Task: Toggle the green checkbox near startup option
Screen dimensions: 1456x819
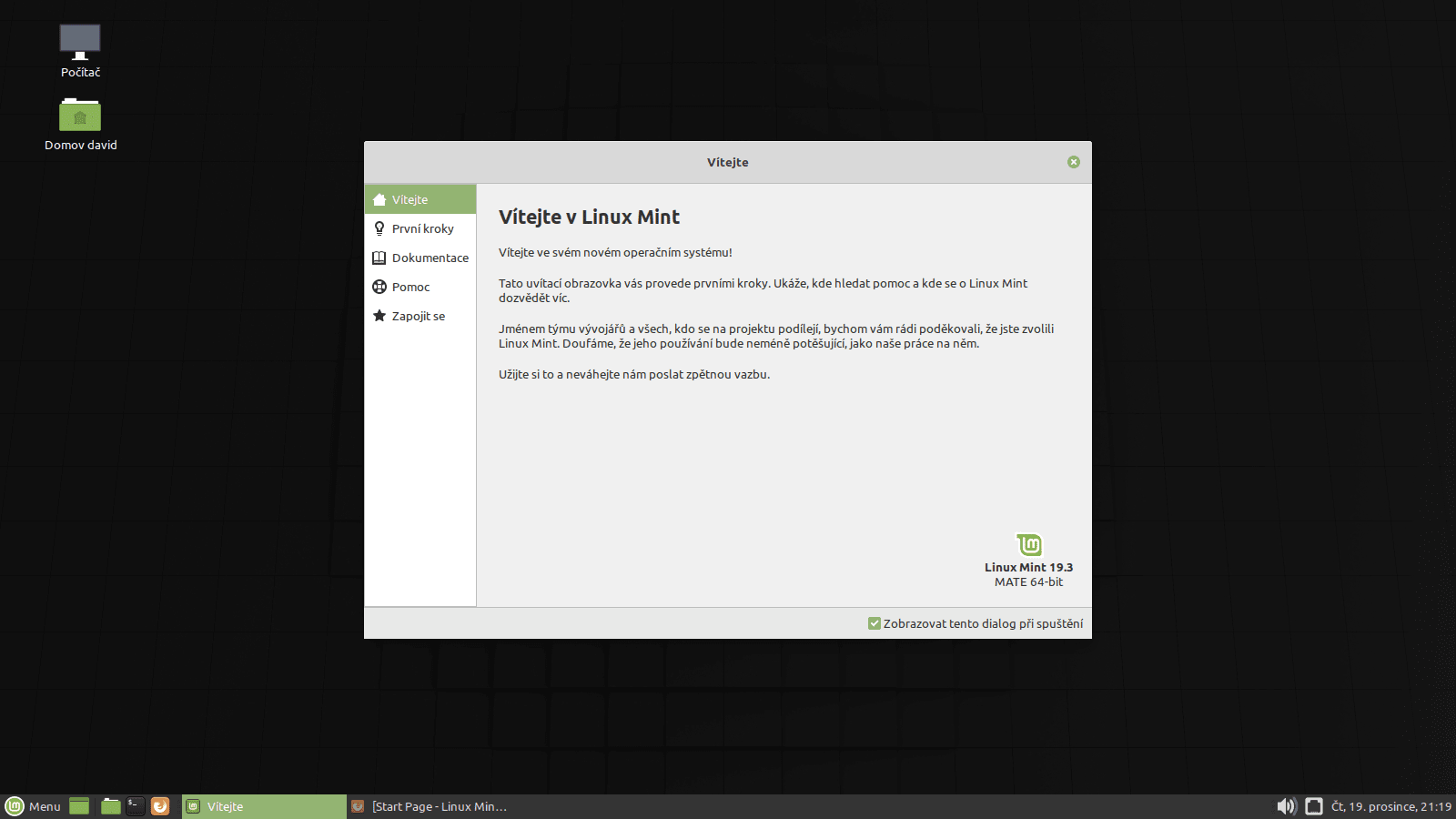Action: click(875, 623)
